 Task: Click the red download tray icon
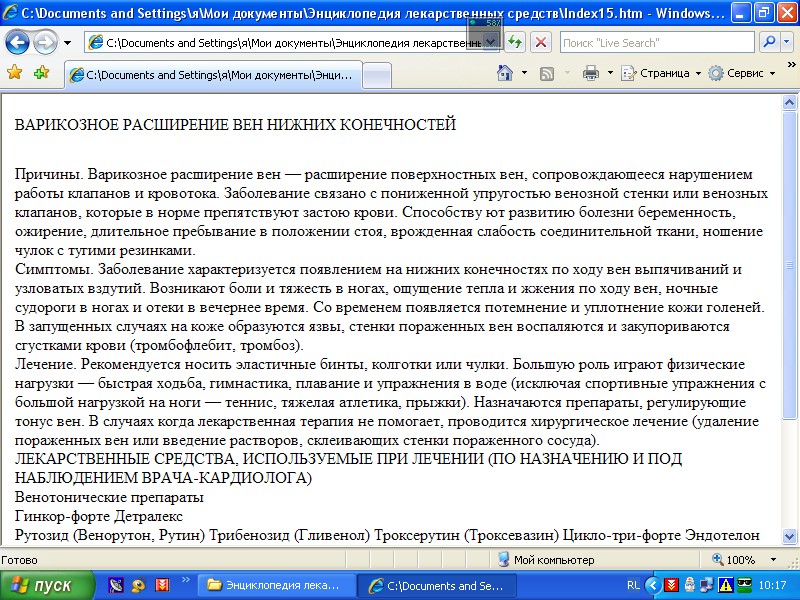point(670,585)
